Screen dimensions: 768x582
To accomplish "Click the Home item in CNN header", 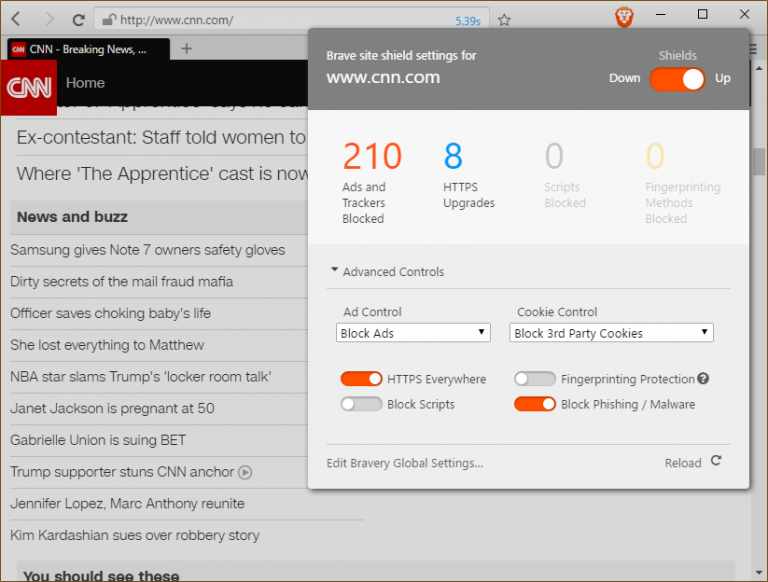I will pyautogui.click(x=85, y=83).
